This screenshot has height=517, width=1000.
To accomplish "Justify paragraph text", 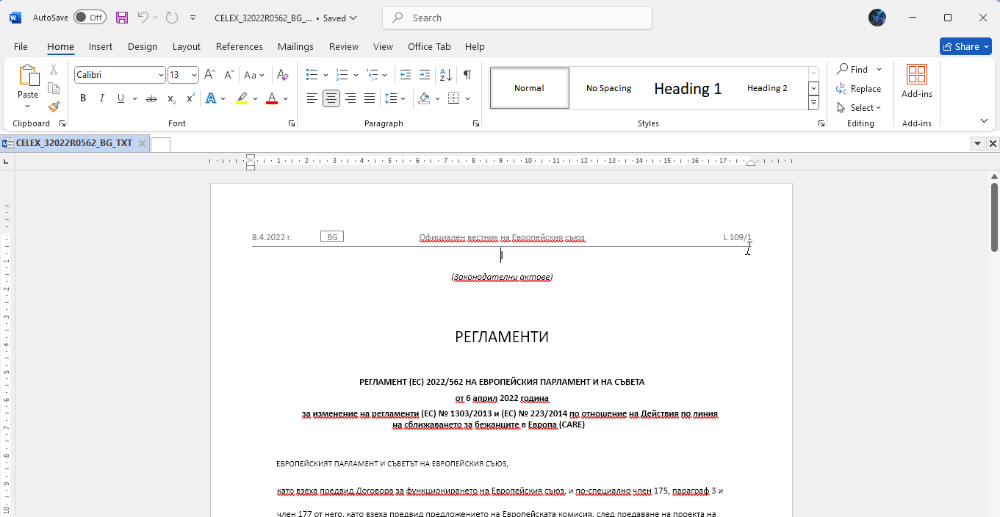I will tap(369, 99).
